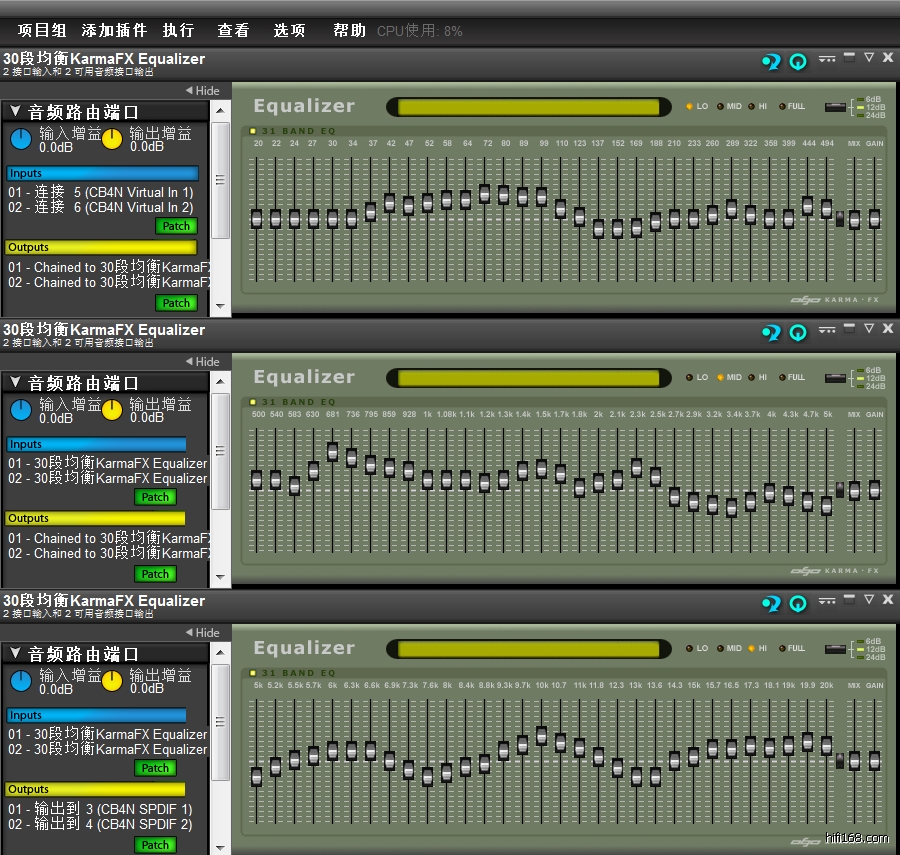Click the Patch button under bottom equalizer Outputs

coord(155,845)
